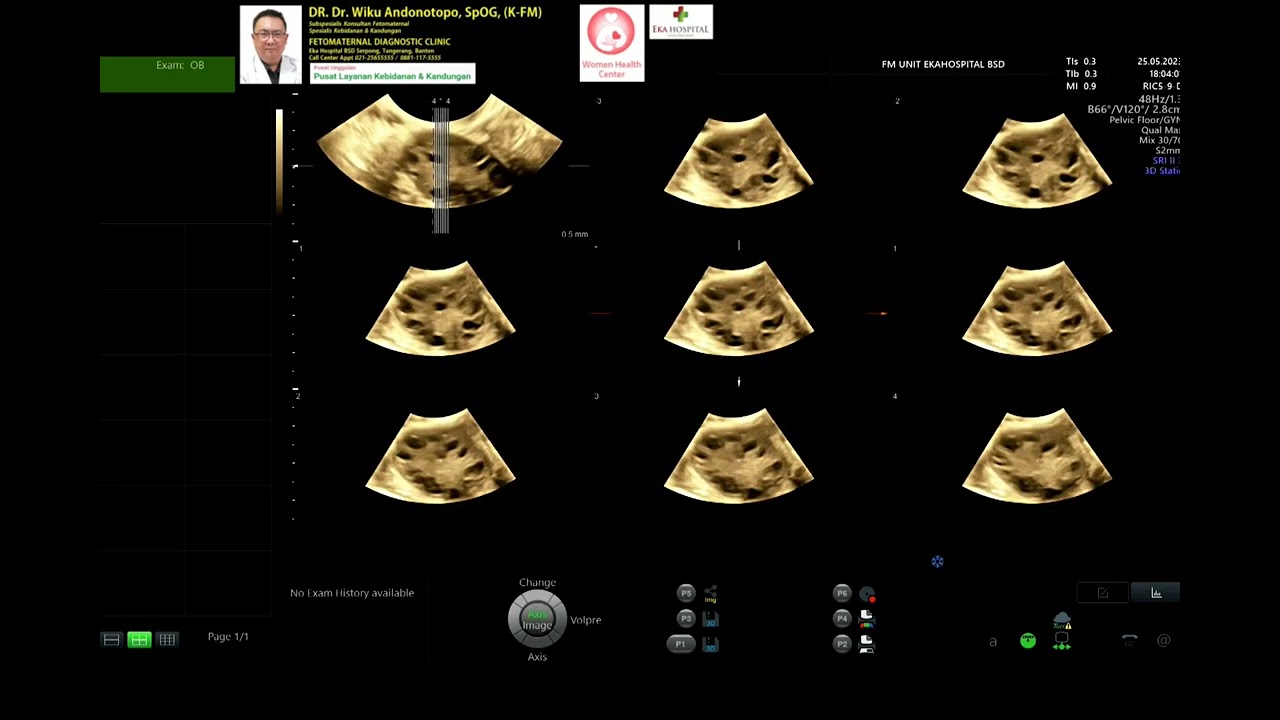1280x720 pixels.
Task: Click the green network connection icon
Action: pos(1062,642)
